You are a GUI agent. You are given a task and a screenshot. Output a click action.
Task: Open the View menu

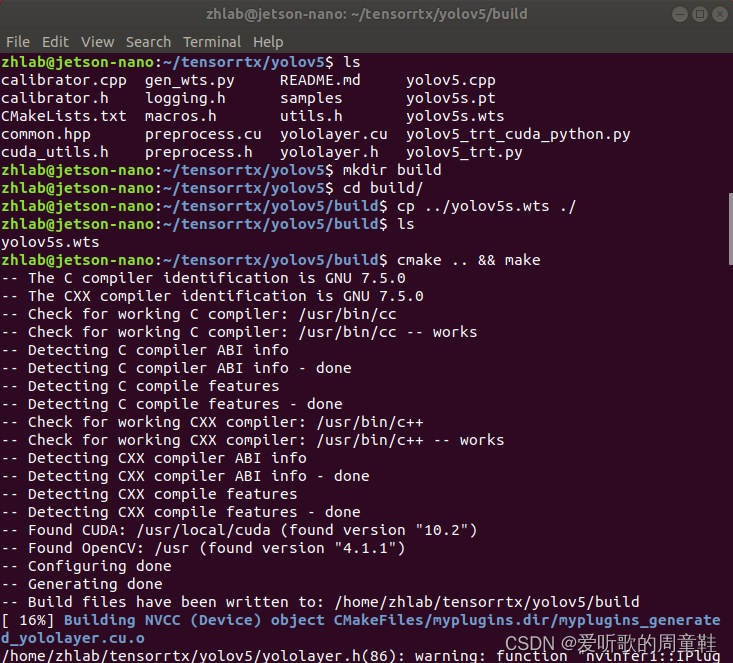[x=97, y=42]
